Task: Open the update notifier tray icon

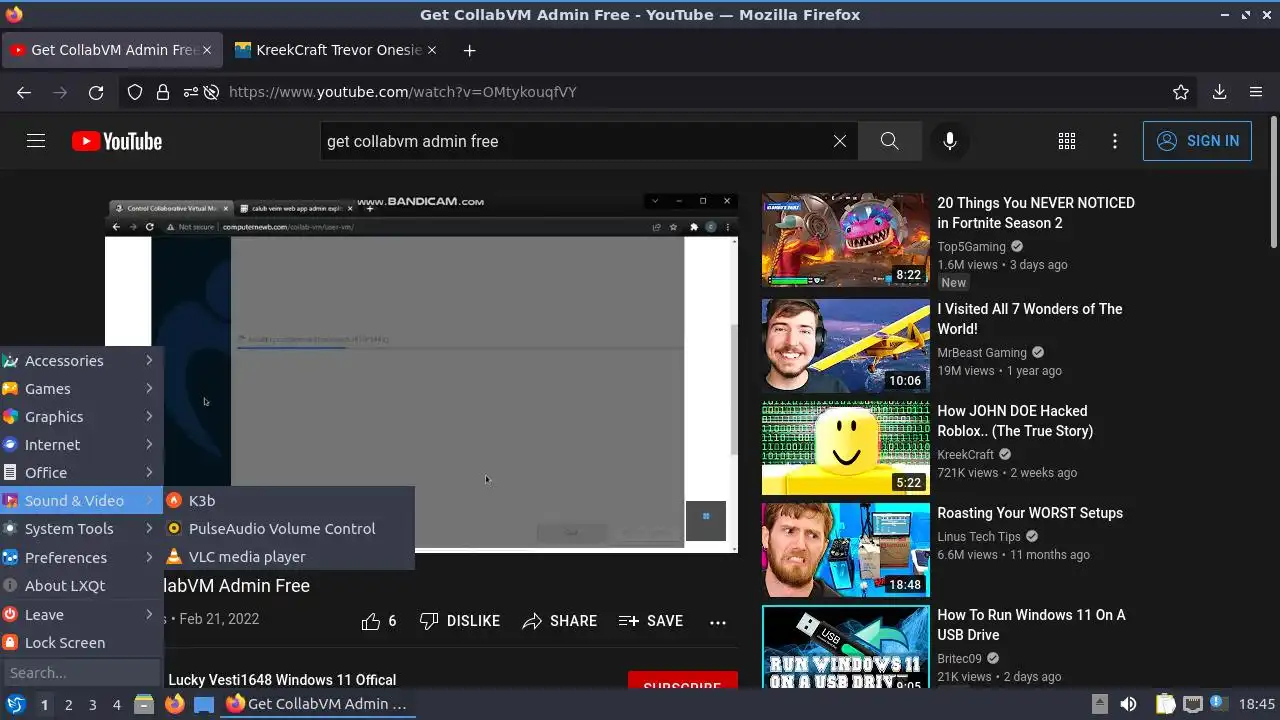Action: pyautogui.click(x=1219, y=704)
